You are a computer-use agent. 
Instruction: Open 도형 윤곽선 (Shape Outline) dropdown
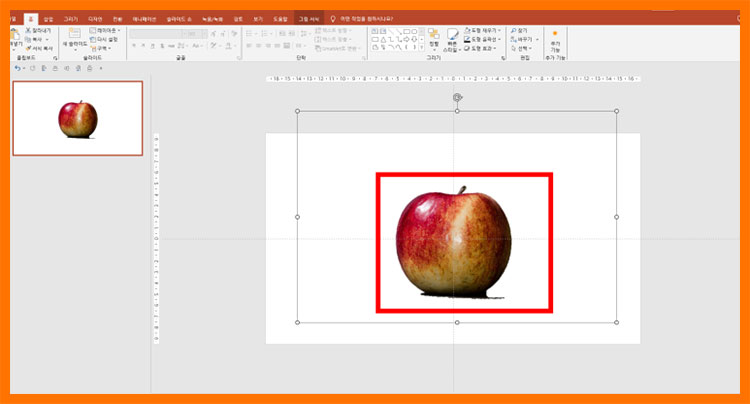[x=483, y=40]
